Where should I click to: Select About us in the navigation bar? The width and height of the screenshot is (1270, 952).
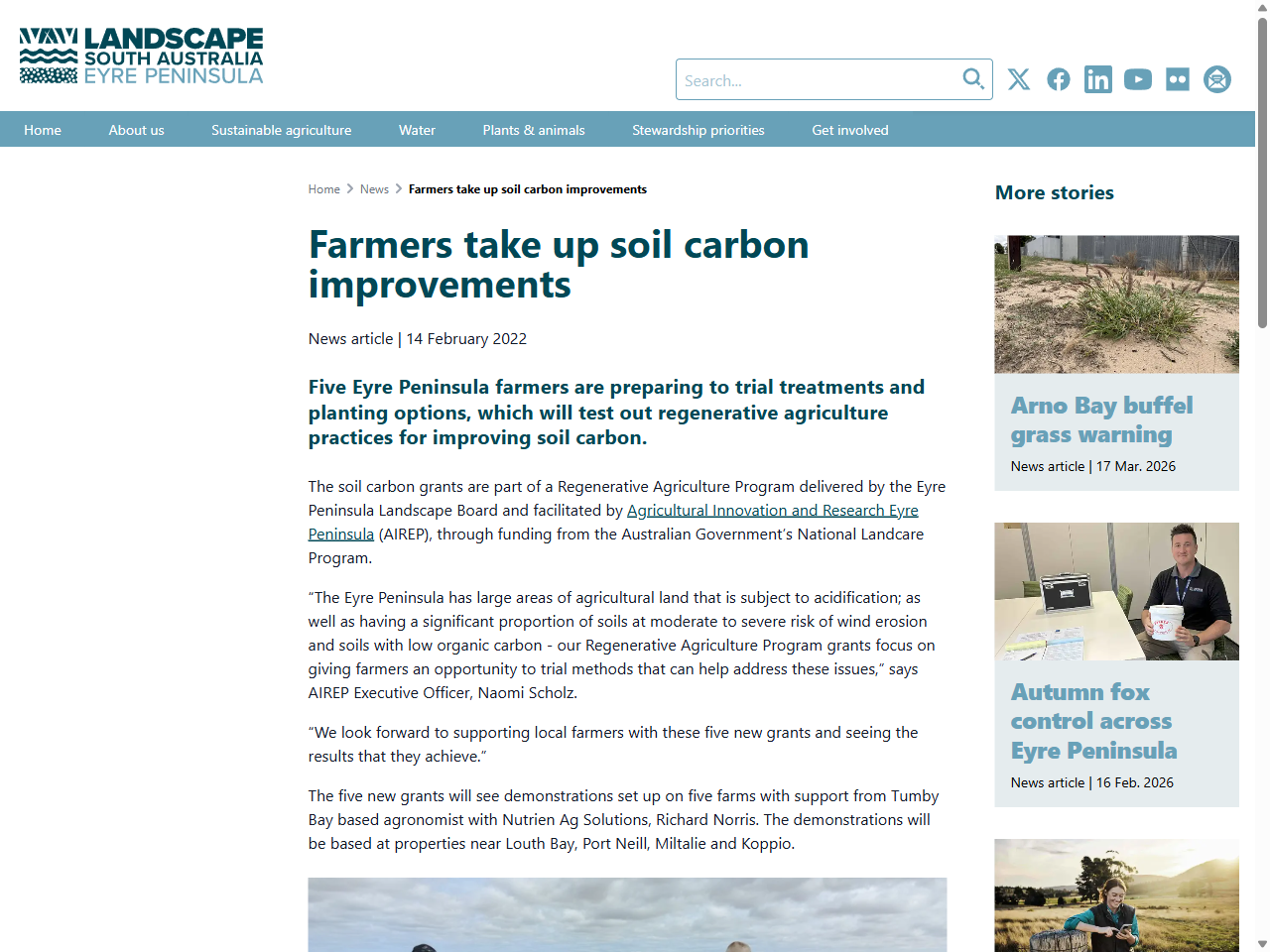coord(136,129)
